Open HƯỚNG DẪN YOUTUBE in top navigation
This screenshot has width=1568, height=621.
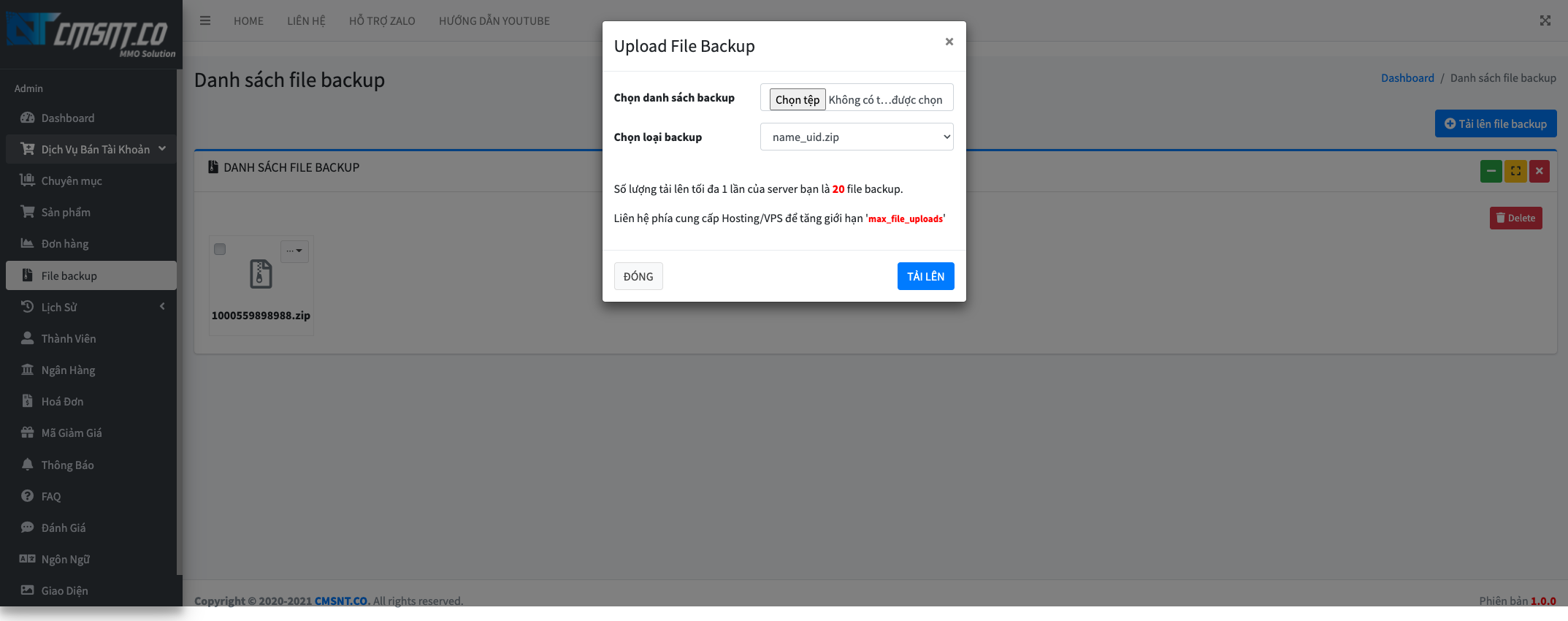[494, 20]
